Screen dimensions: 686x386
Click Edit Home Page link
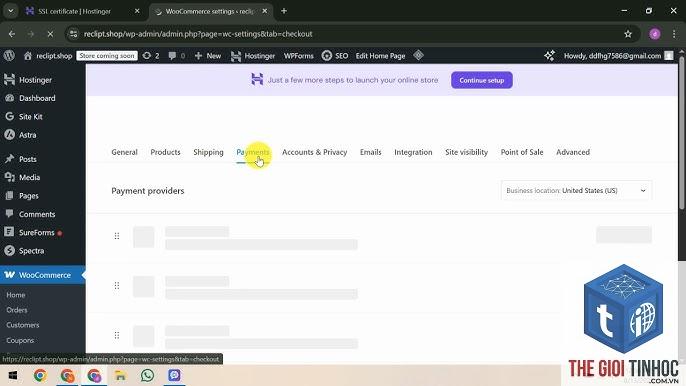click(380, 56)
